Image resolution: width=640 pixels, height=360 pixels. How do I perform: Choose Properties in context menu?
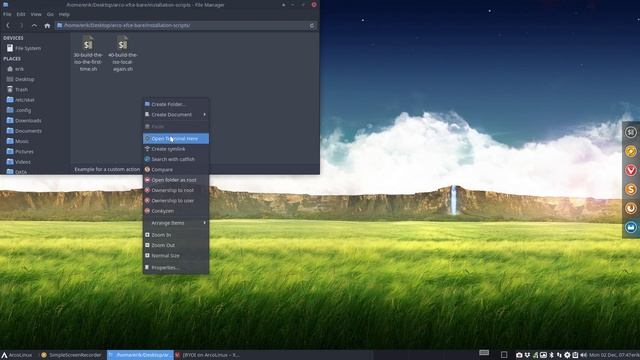(176, 268)
